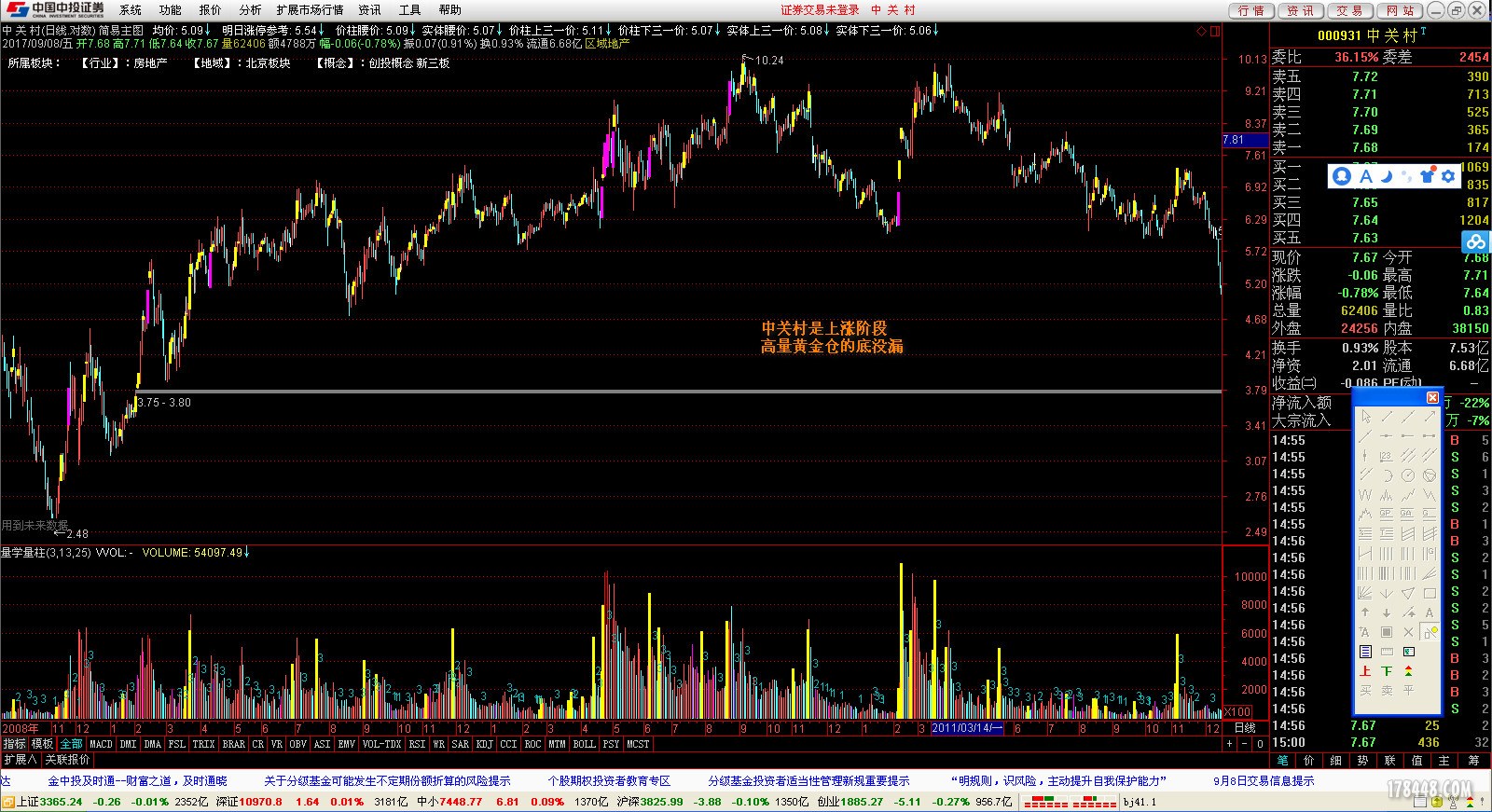1492x812 pixels.
Task: Click the input method A letter icon
Action: [1365, 175]
